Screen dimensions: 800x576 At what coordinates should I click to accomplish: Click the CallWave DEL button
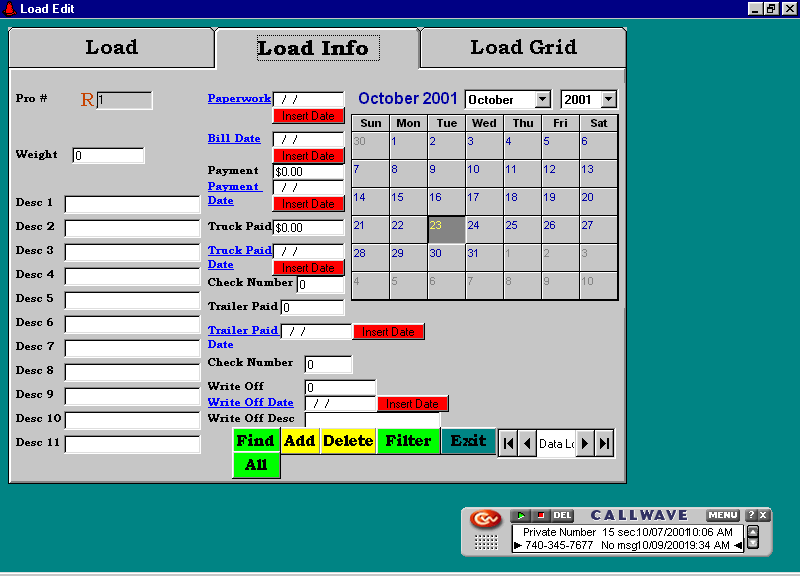coord(562,516)
